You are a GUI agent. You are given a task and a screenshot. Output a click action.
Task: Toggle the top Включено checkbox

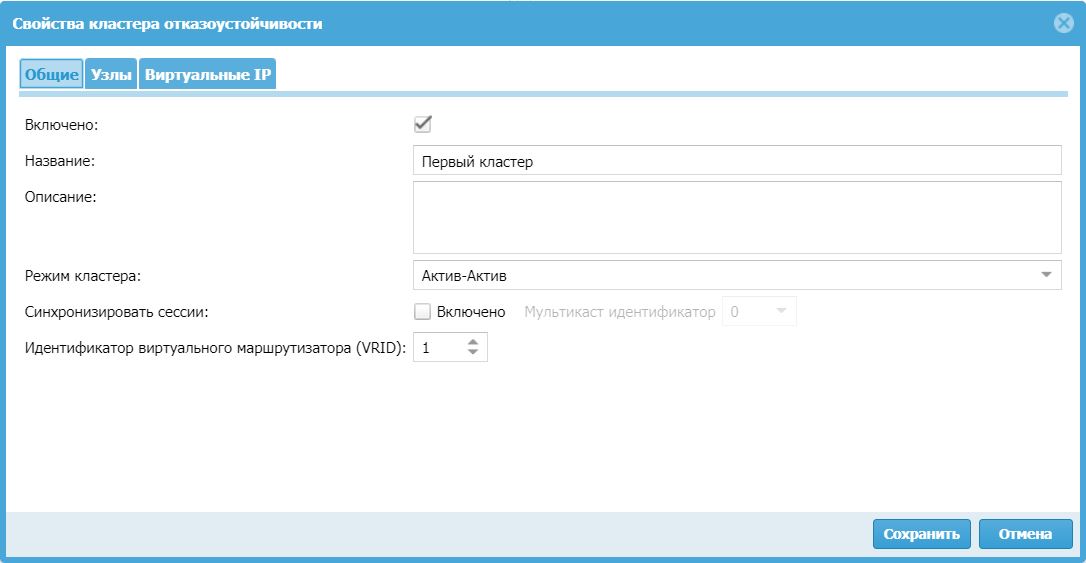[422, 124]
